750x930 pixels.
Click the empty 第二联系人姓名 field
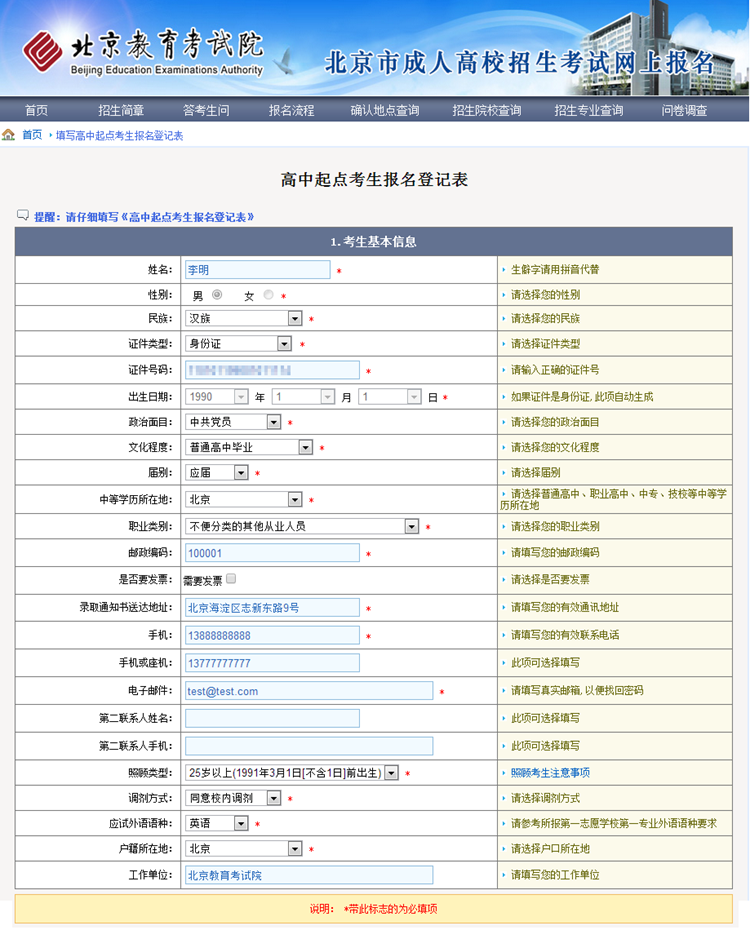(272, 718)
